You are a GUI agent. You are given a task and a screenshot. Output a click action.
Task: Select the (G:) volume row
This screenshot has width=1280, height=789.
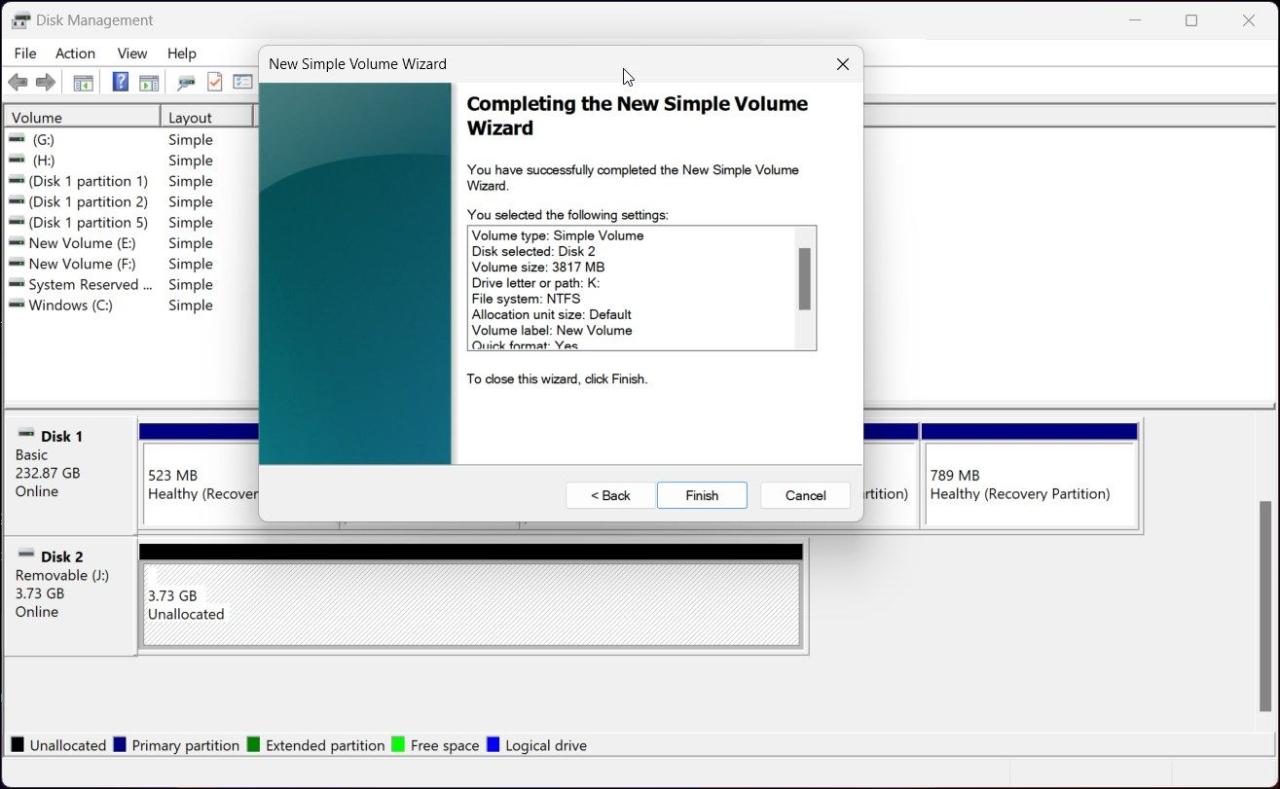click(130, 139)
